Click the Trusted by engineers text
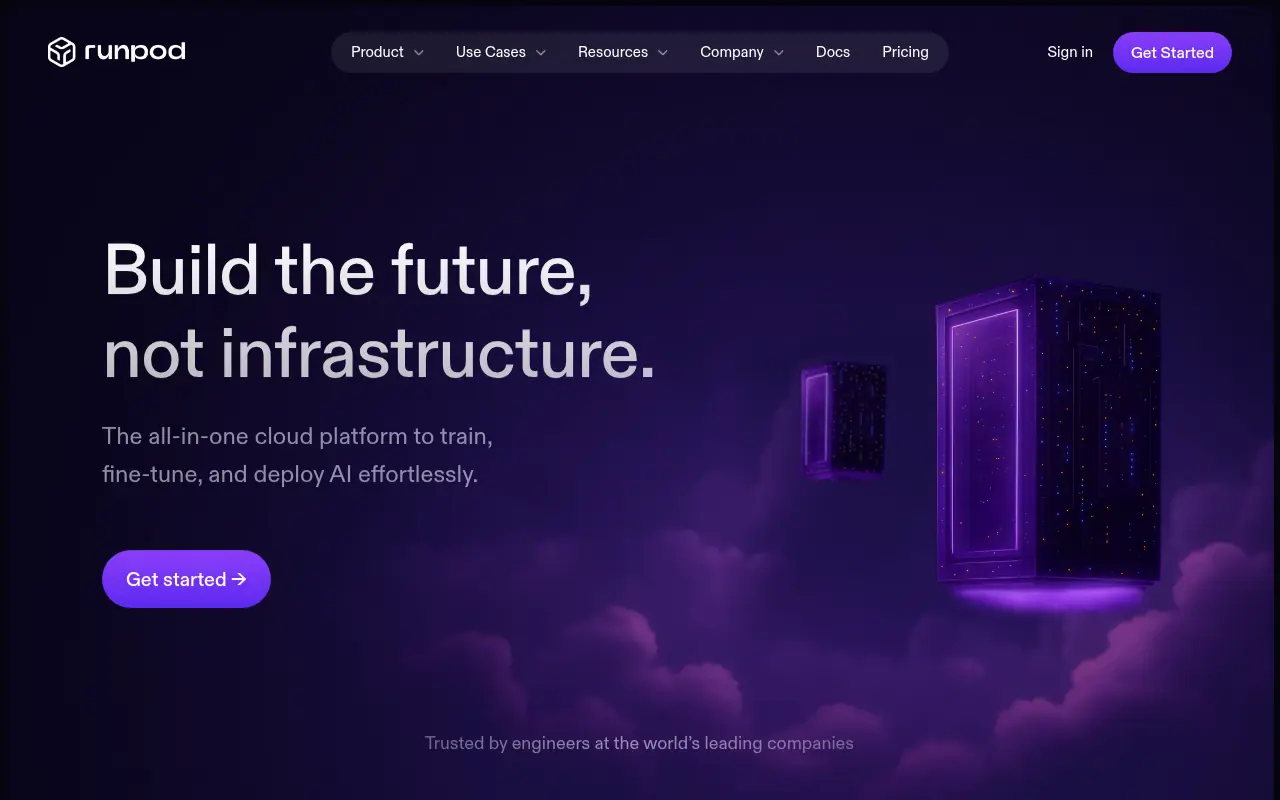This screenshot has height=800, width=1280. (639, 743)
